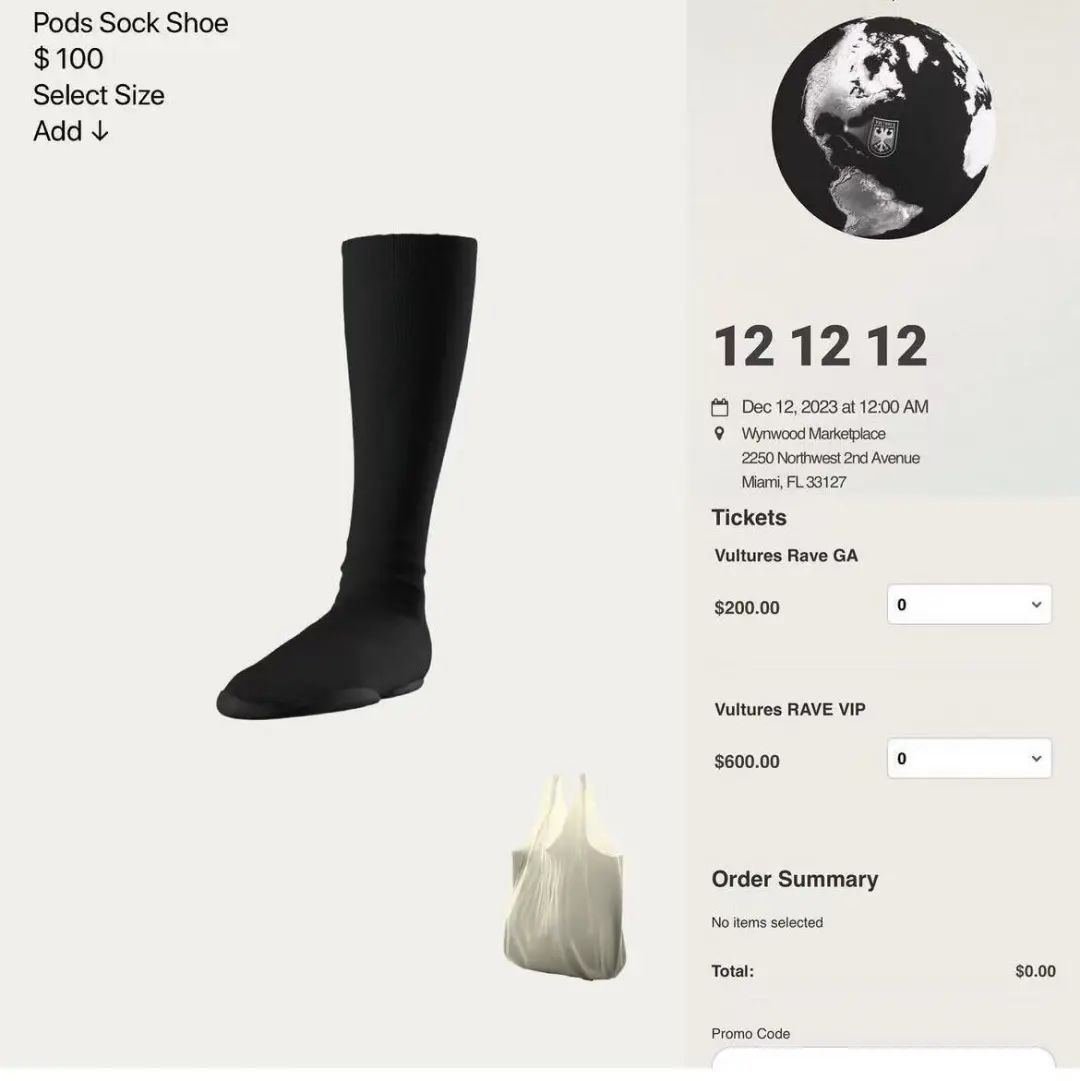Click the chevron in the GA quantity box
Image resolution: width=1080 pixels, height=1081 pixels.
click(1036, 605)
